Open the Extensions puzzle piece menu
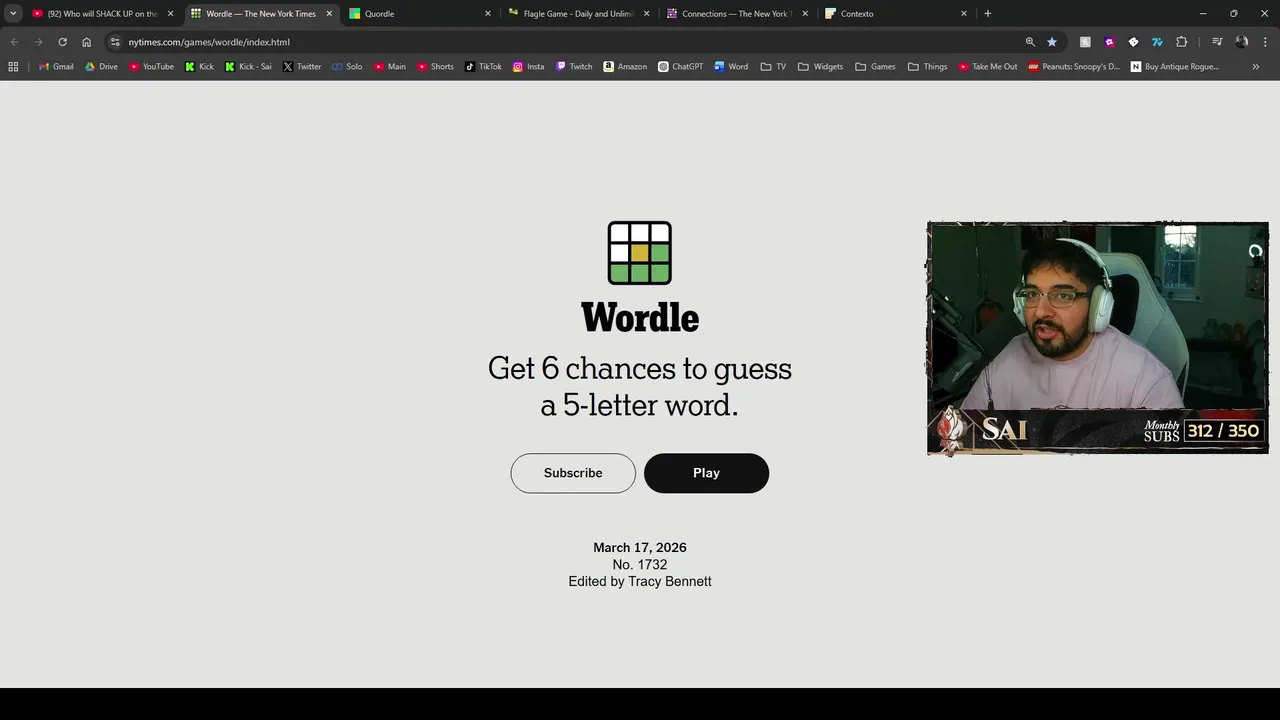 point(1181,42)
